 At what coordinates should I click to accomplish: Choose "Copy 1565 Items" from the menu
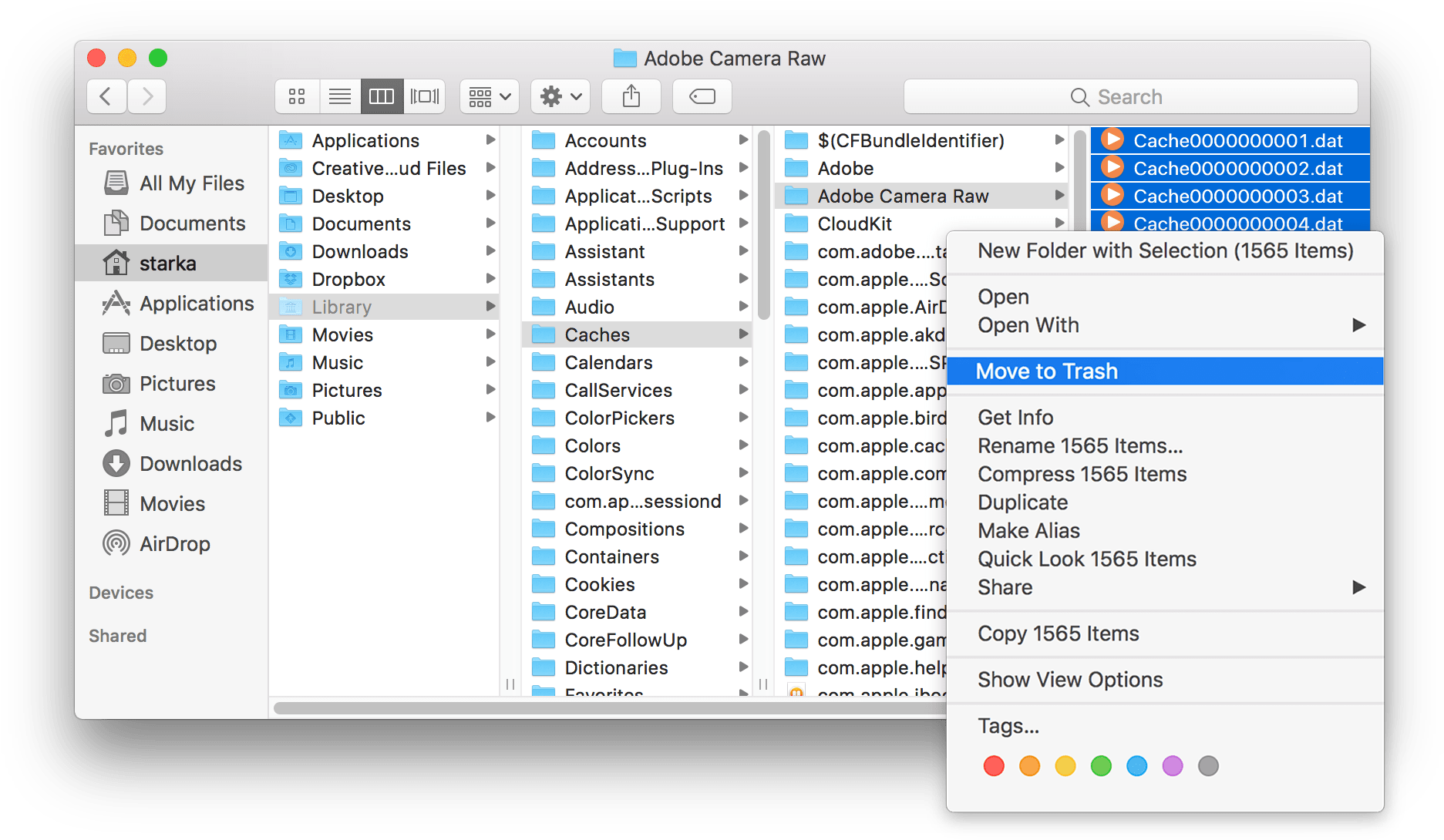1058,633
